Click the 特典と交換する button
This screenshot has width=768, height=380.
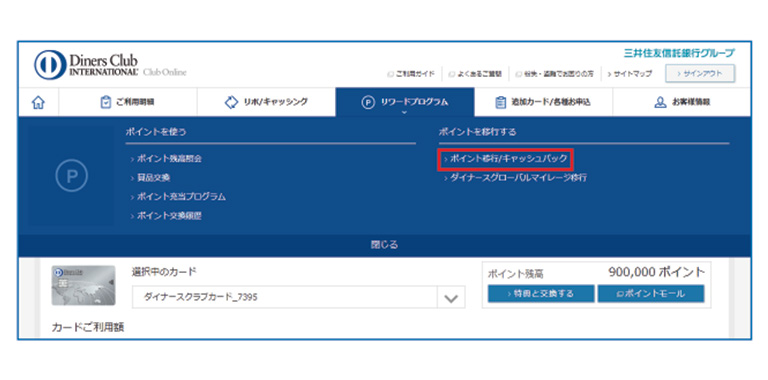541,294
